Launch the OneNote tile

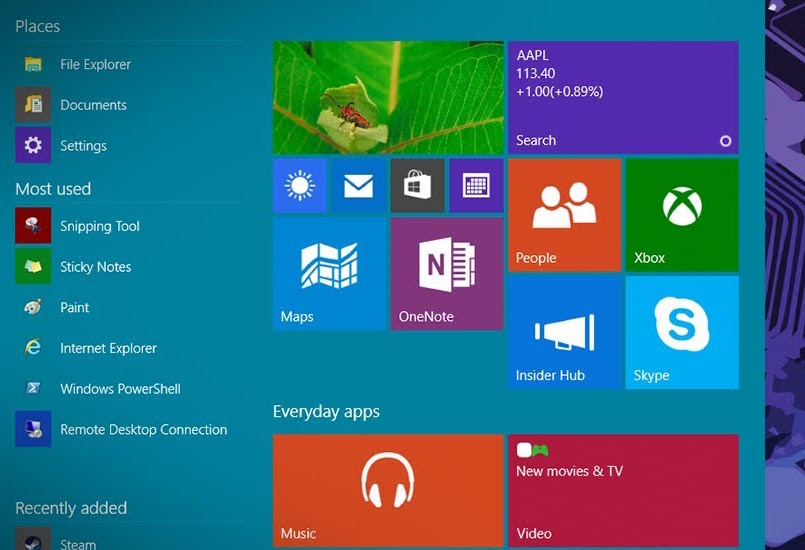447,274
